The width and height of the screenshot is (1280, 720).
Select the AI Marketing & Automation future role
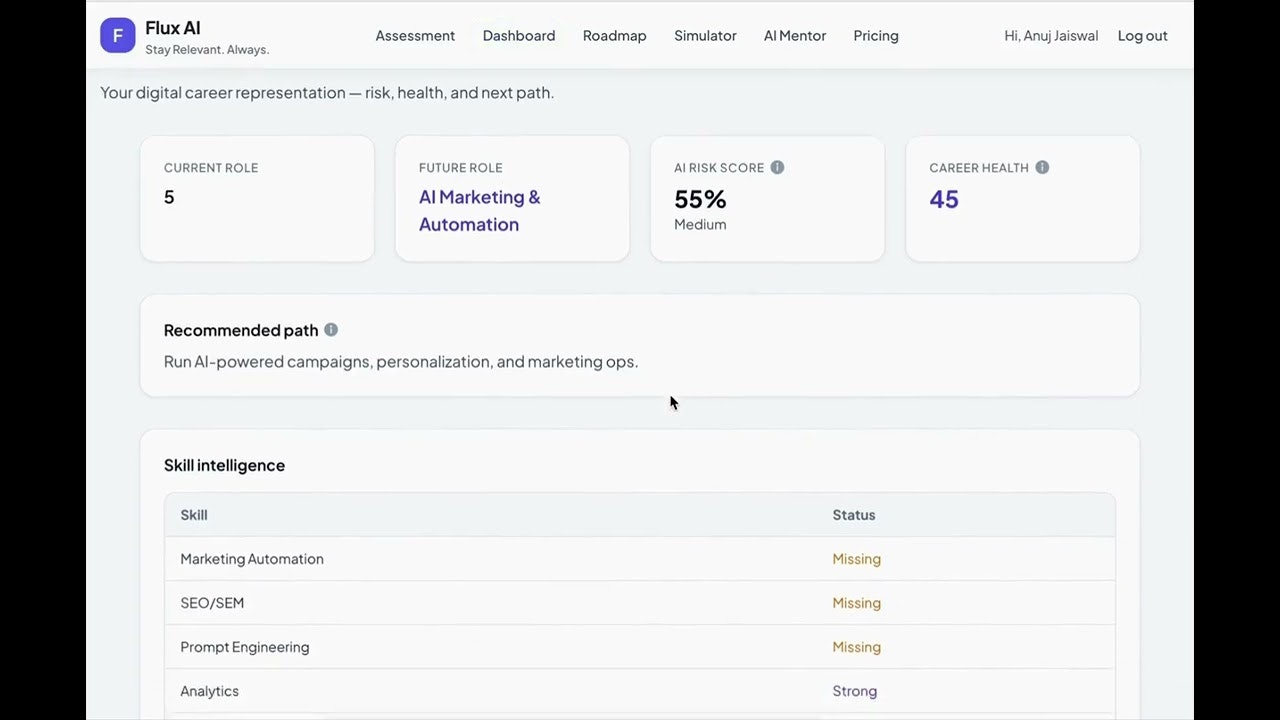(480, 211)
